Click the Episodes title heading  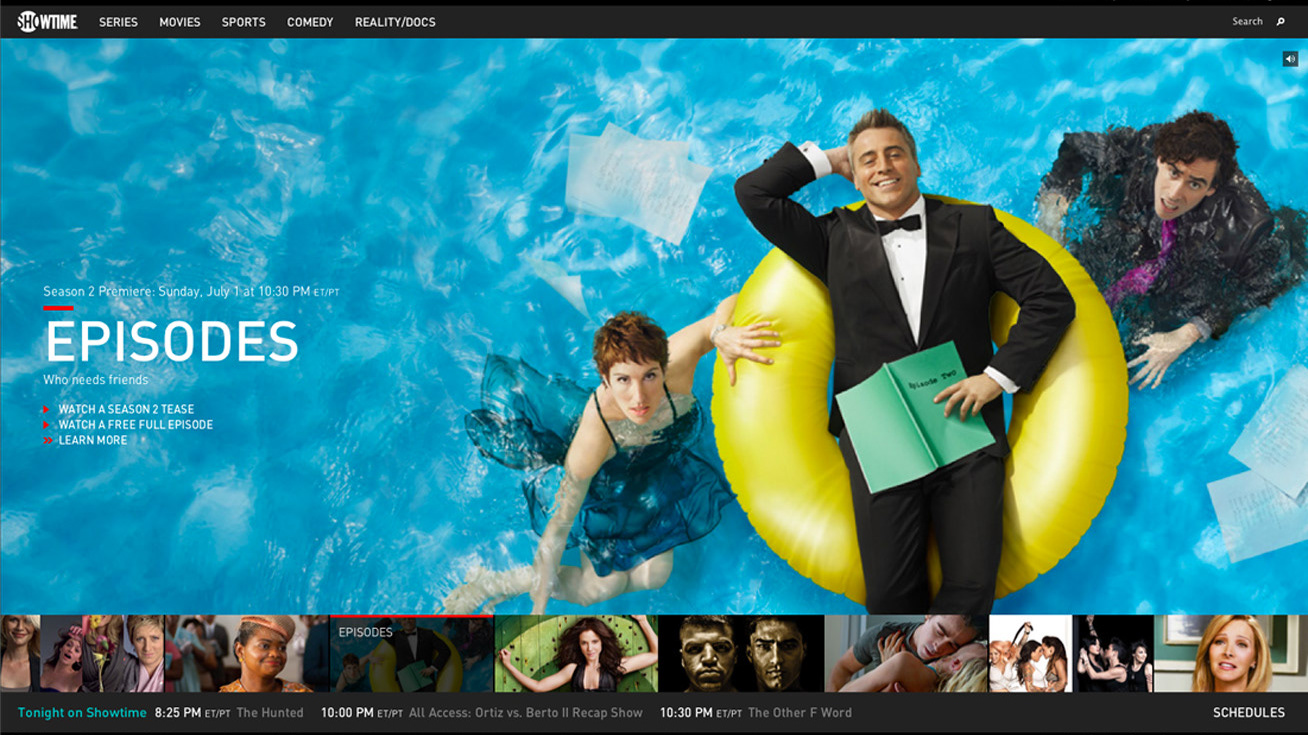[x=171, y=343]
